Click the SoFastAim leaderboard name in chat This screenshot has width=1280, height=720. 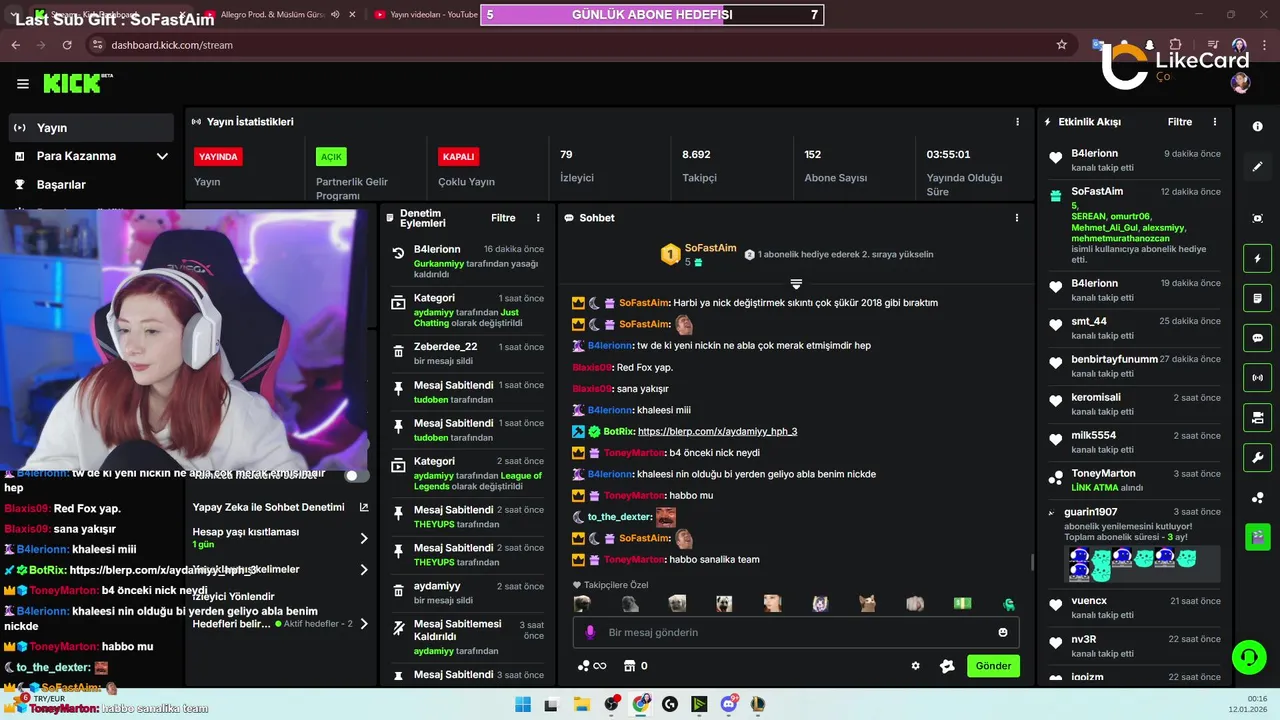point(710,248)
